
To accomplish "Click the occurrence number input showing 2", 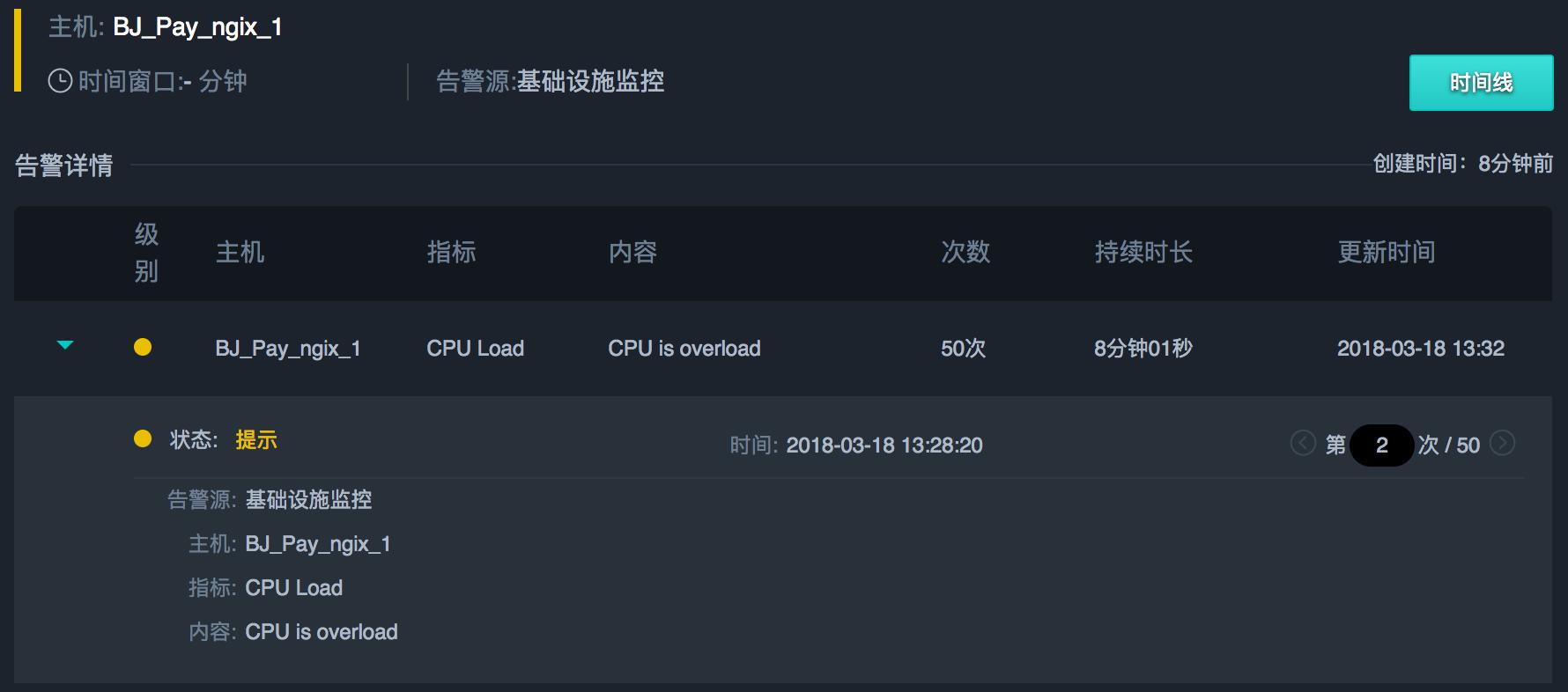I will 1381,445.
